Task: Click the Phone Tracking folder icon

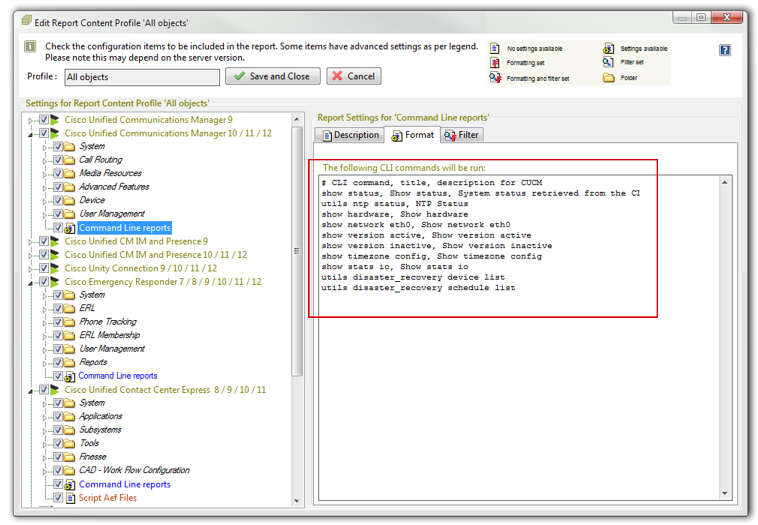Action: coord(70,322)
